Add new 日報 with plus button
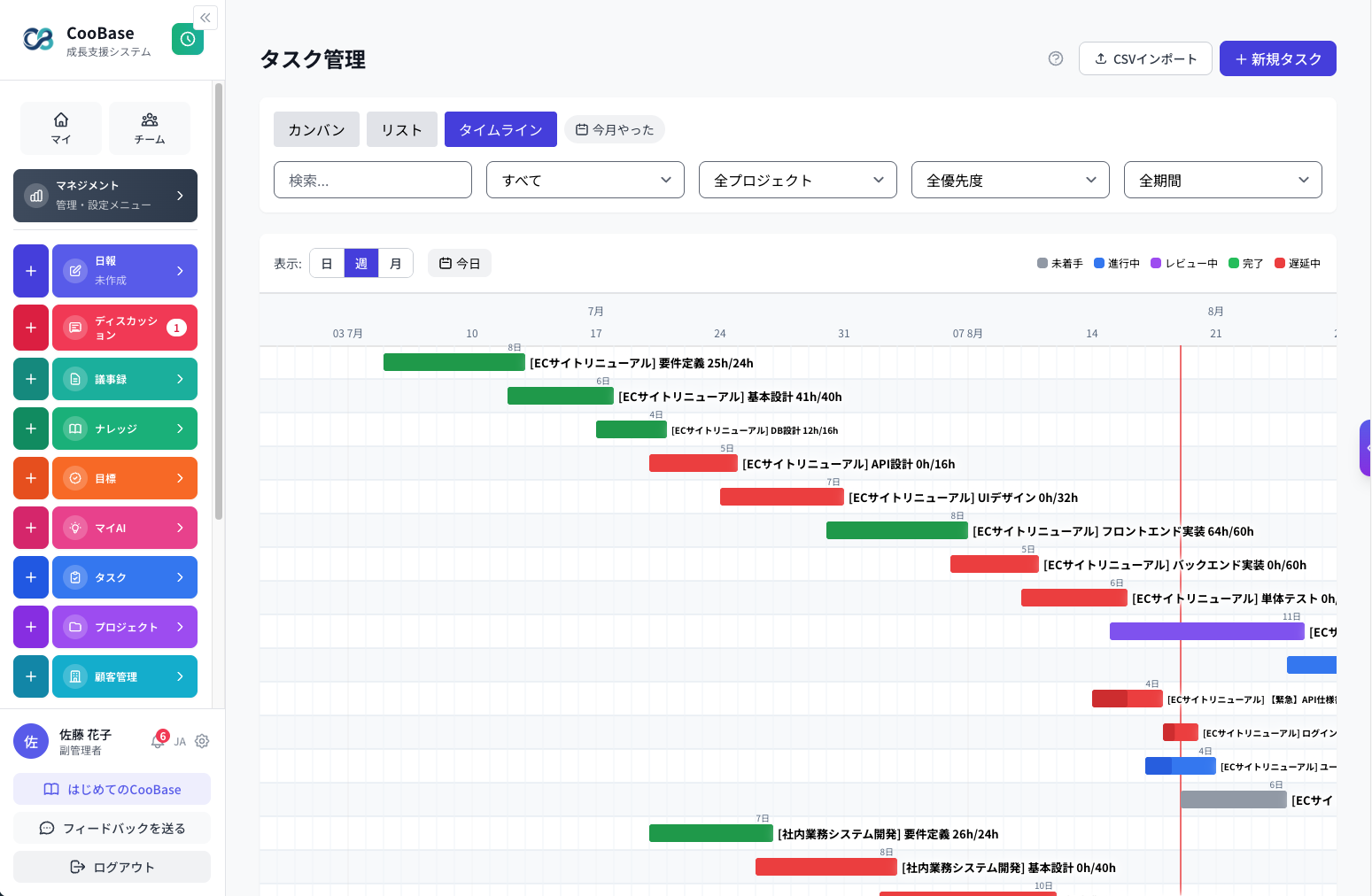 point(31,271)
